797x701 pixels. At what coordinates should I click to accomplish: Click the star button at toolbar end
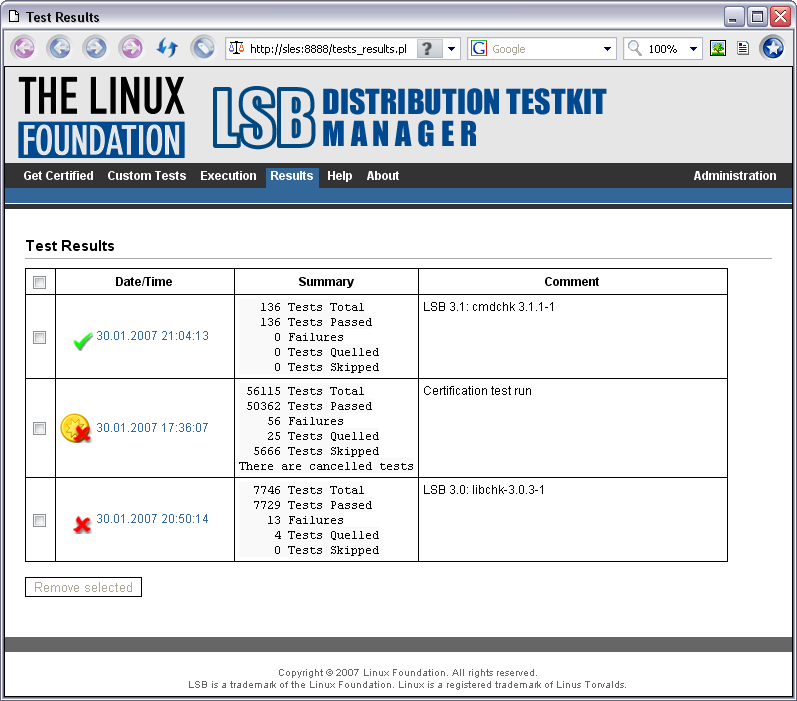(773, 48)
